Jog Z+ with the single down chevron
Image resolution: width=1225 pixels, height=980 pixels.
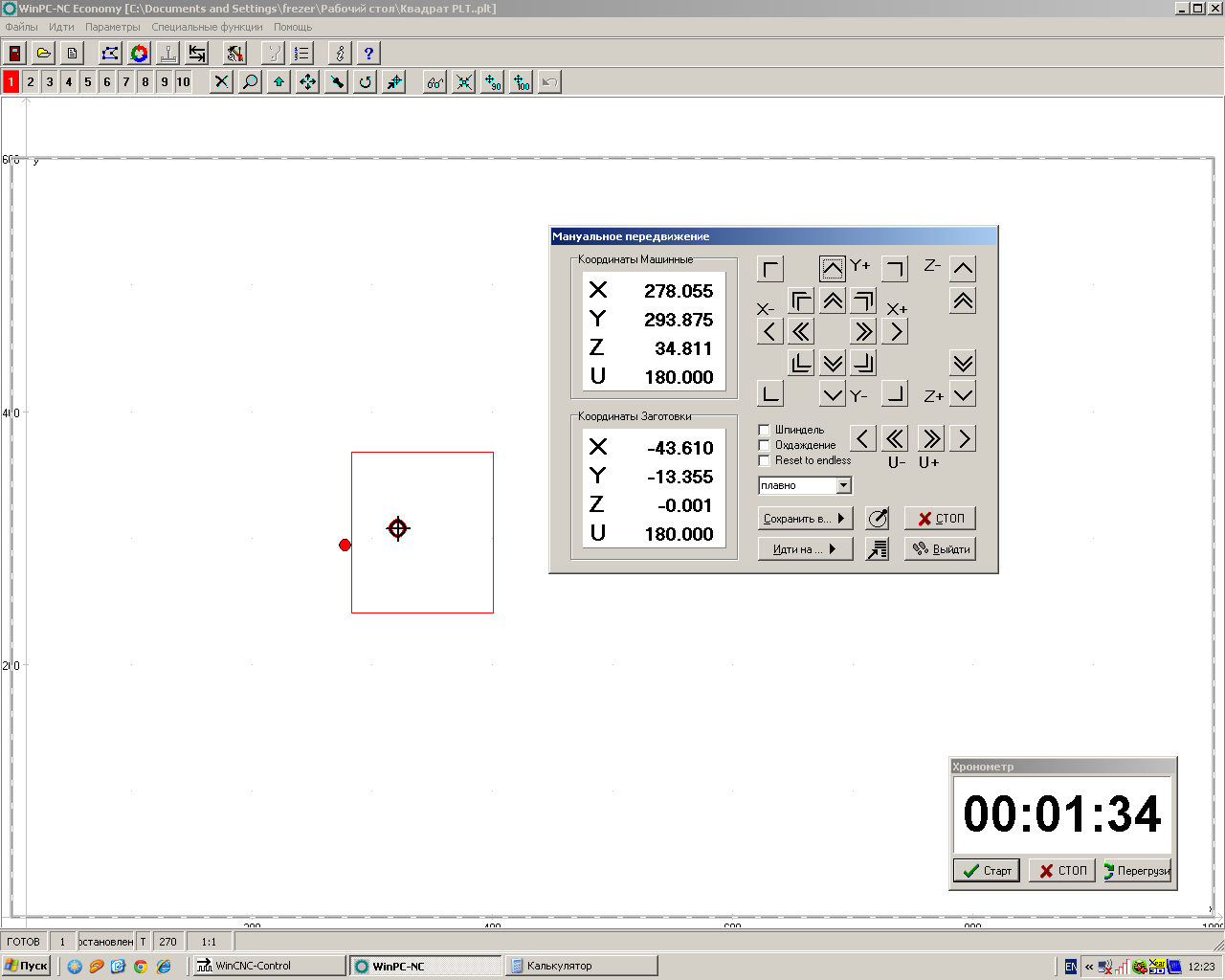pos(963,394)
